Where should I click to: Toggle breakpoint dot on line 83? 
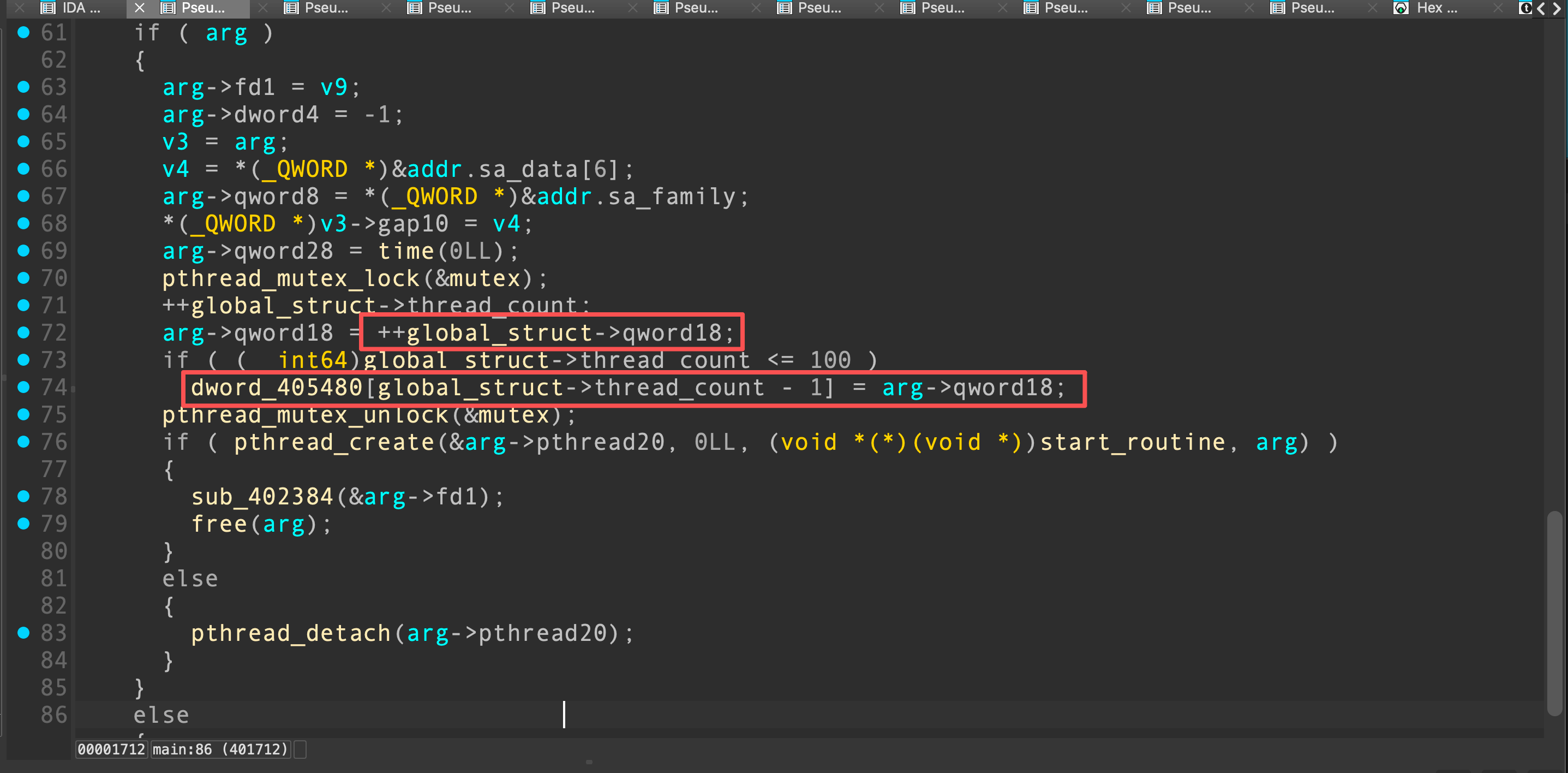tap(24, 633)
